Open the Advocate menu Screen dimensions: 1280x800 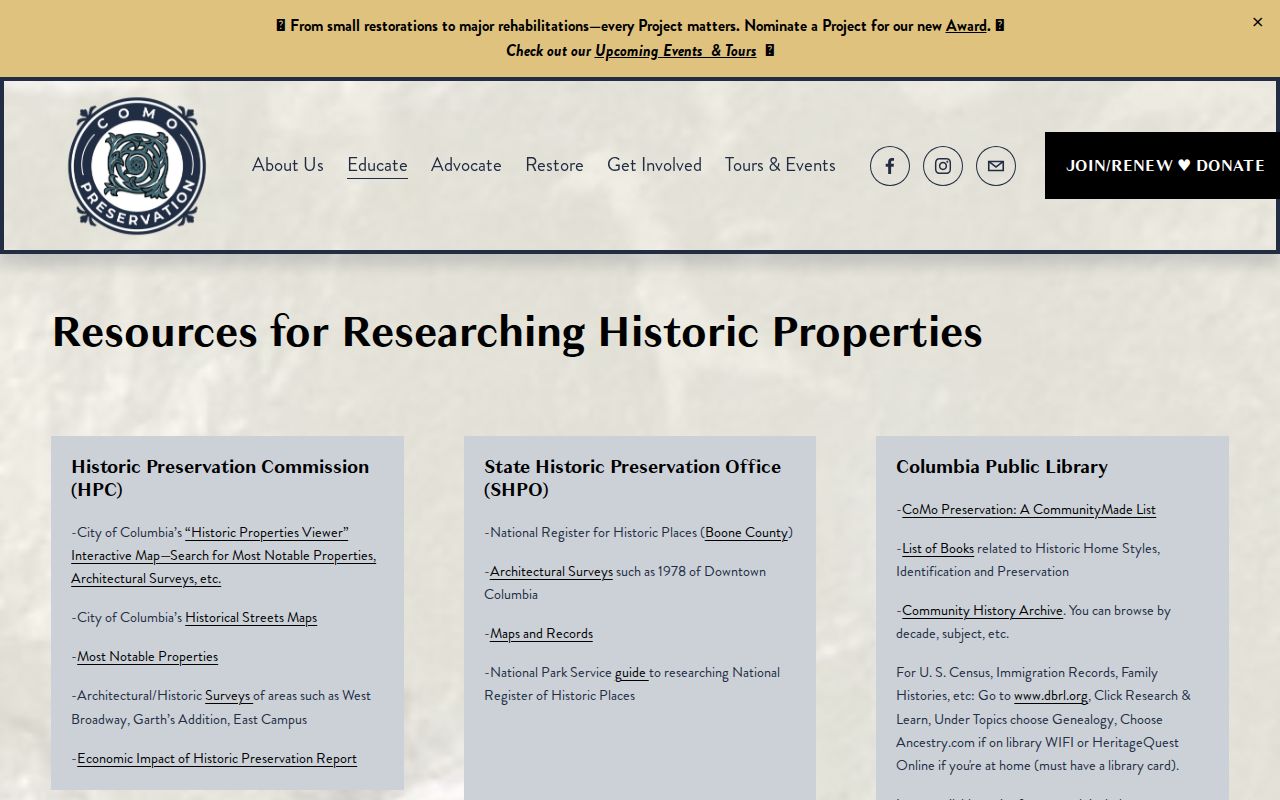466,165
